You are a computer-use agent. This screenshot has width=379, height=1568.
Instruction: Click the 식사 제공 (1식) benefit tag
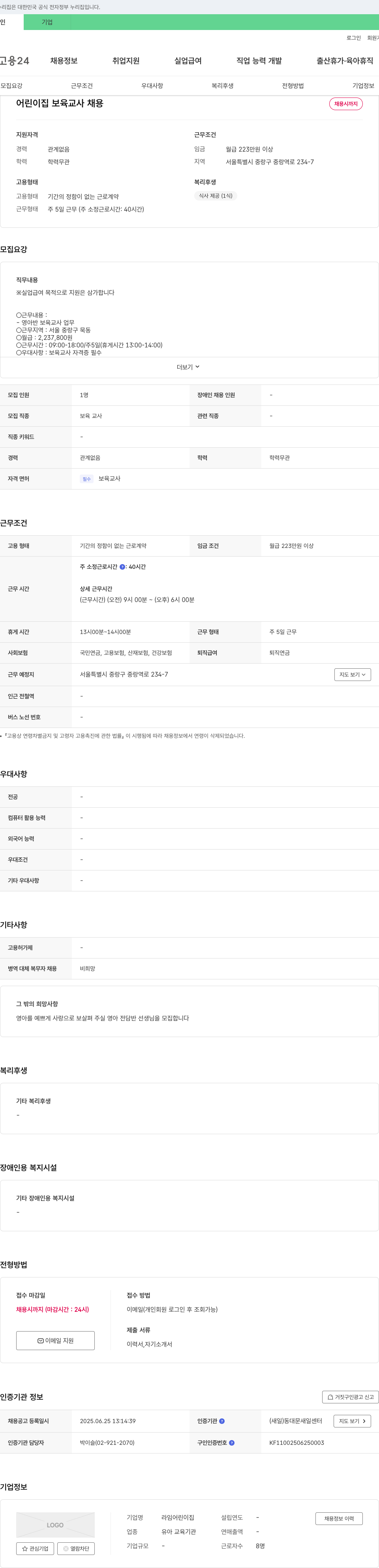pos(215,196)
